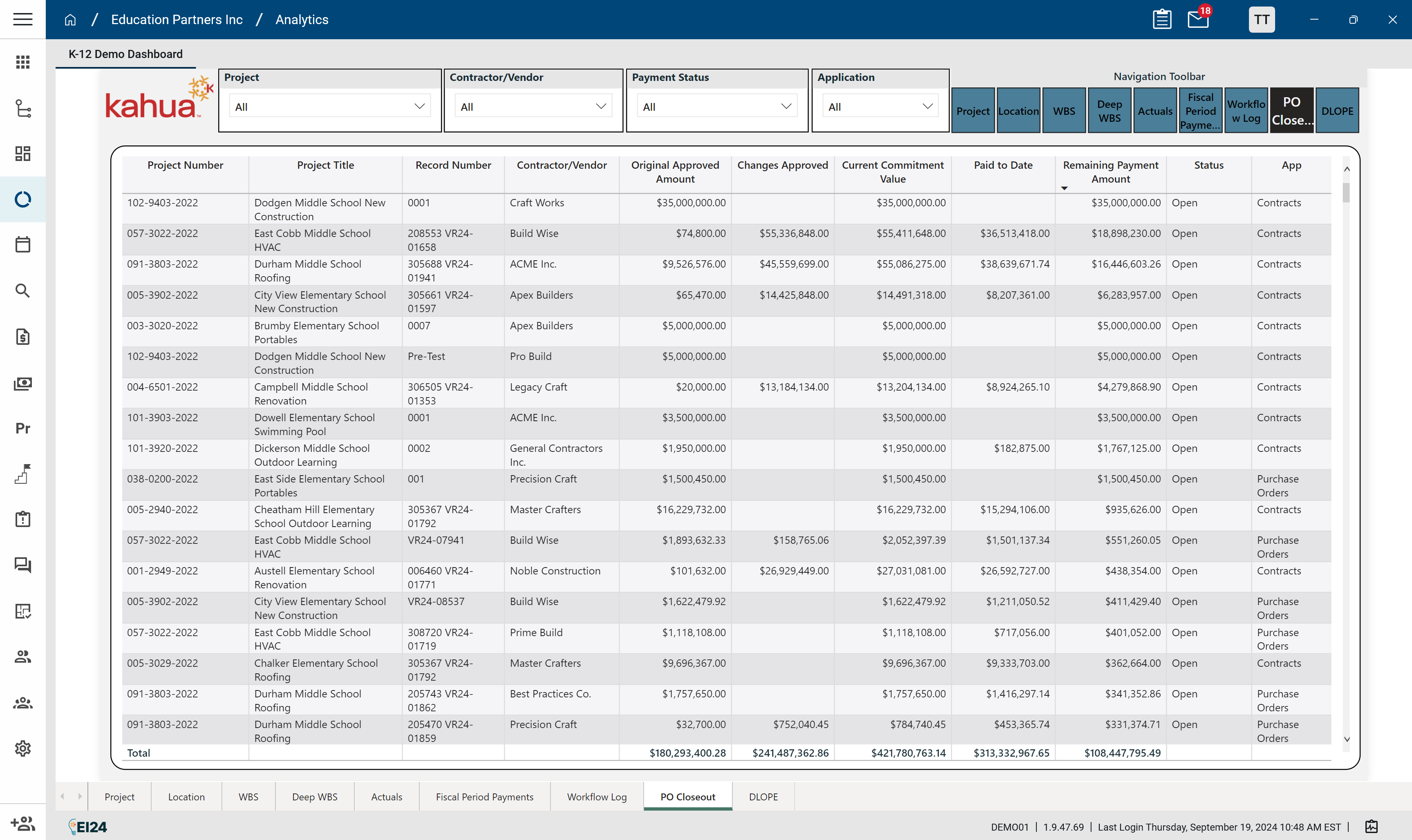Open the settings gear in sidebar

click(x=22, y=748)
